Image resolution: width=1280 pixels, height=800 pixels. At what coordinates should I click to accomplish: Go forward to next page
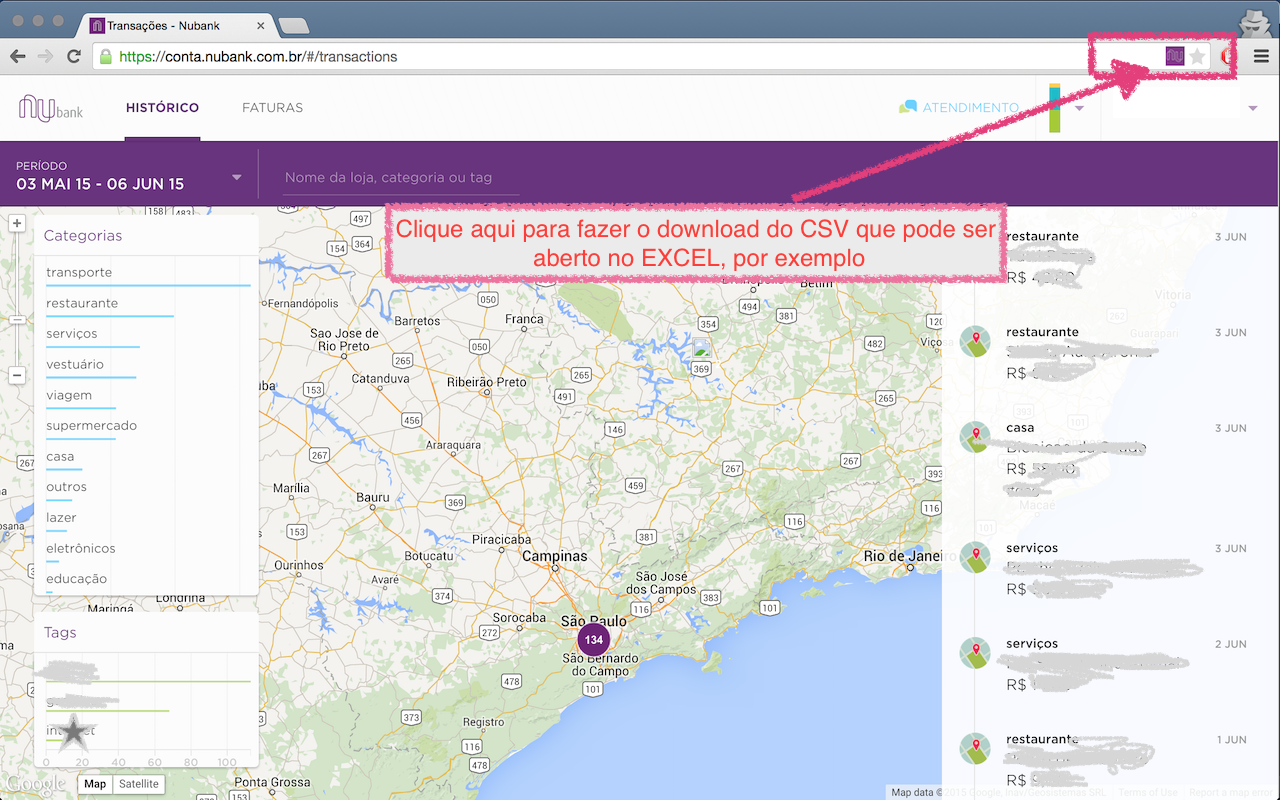tap(45, 57)
